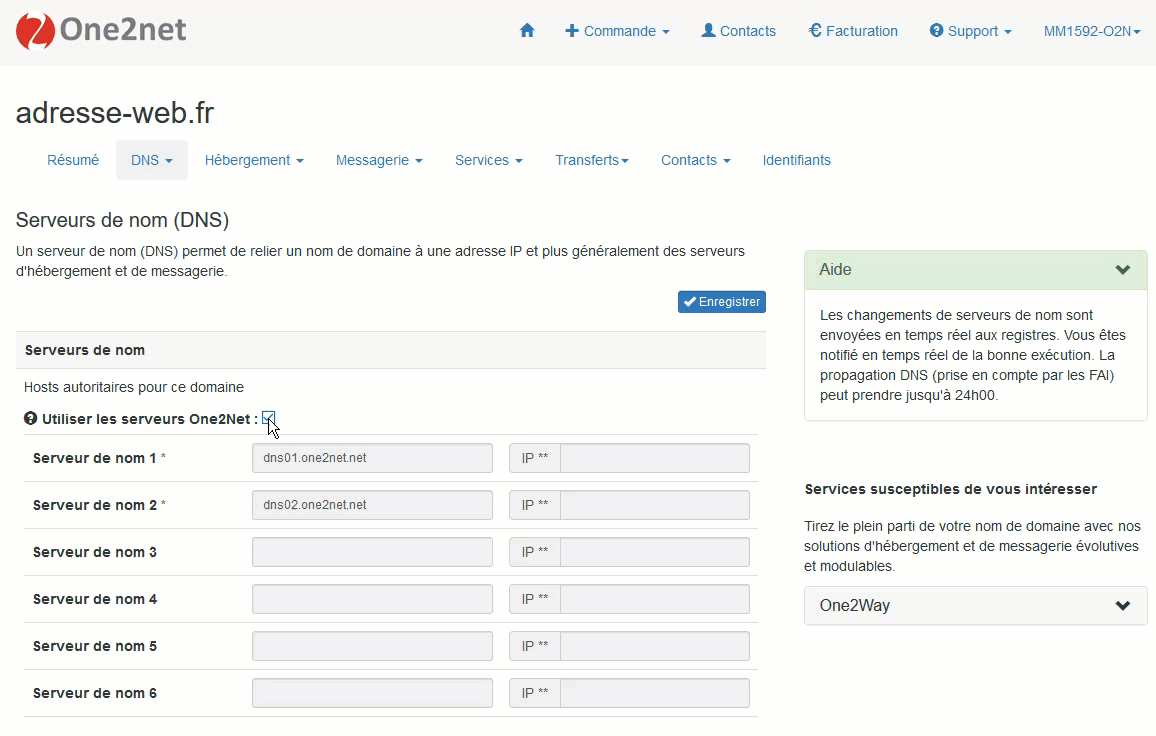Open the Transferts tab menu
This screenshot has width=1156, height=736.
click(592, 160)
